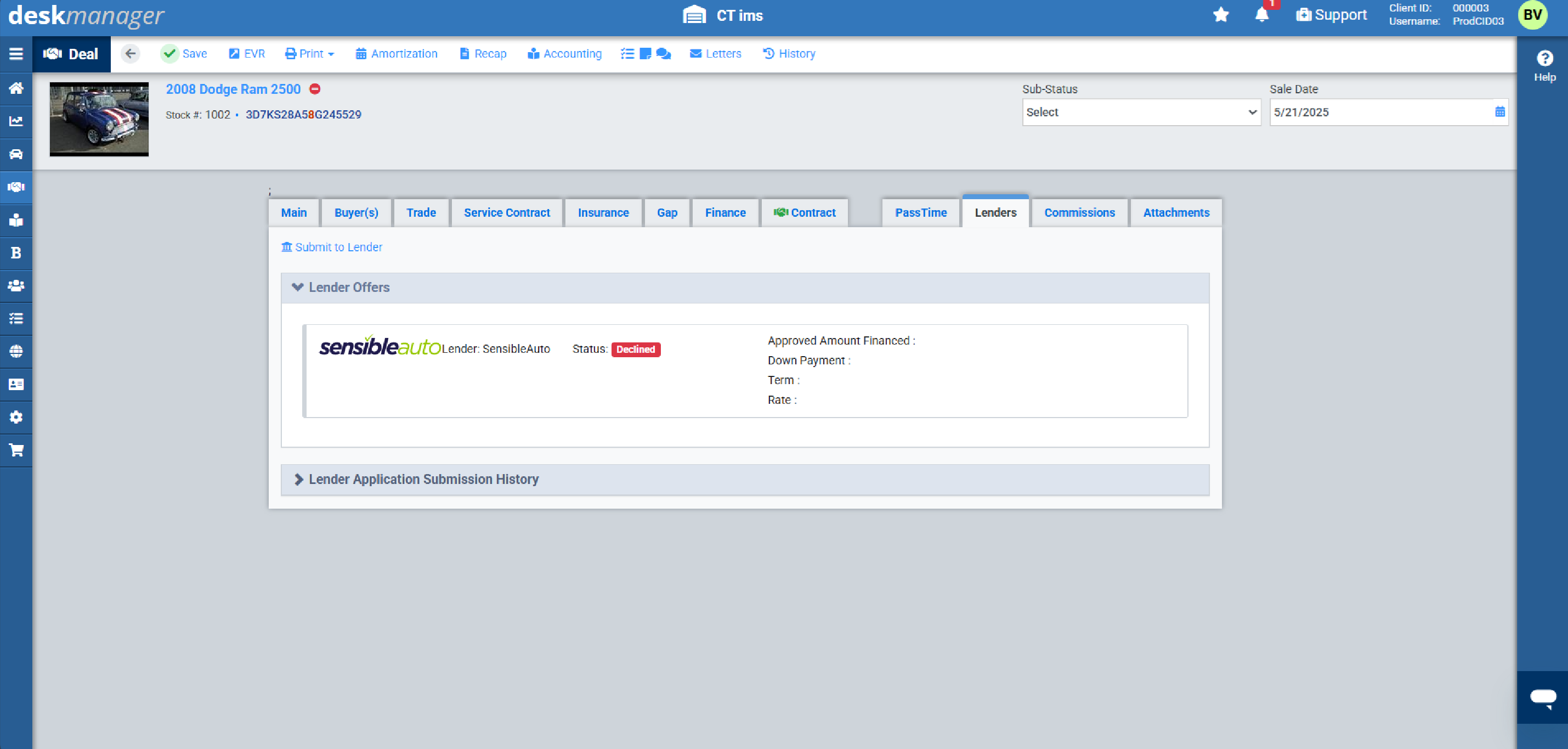
Task: Open the bold B sidebar icon
Action: 16,253
